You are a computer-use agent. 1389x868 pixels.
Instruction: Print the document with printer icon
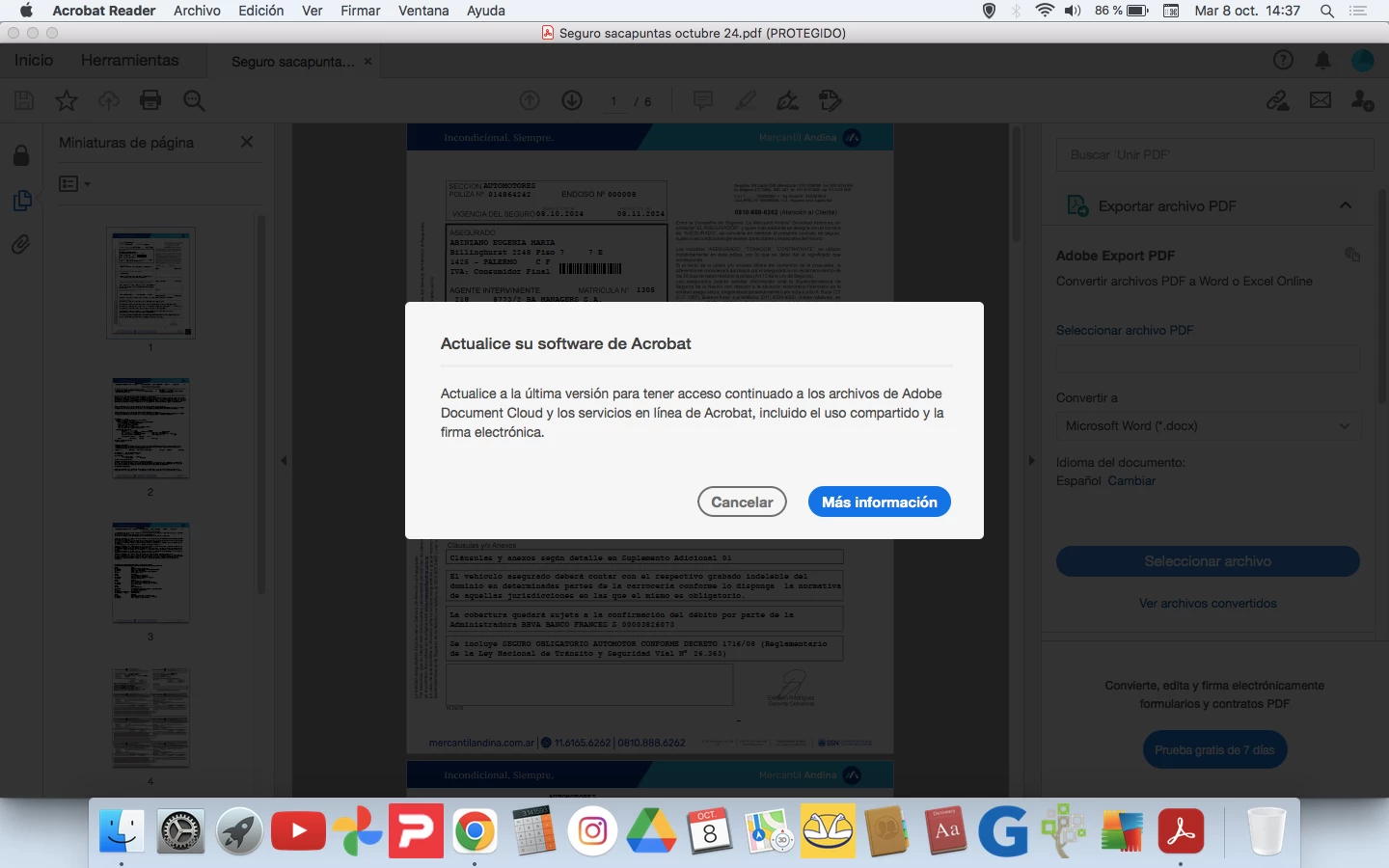coord(150,100)
